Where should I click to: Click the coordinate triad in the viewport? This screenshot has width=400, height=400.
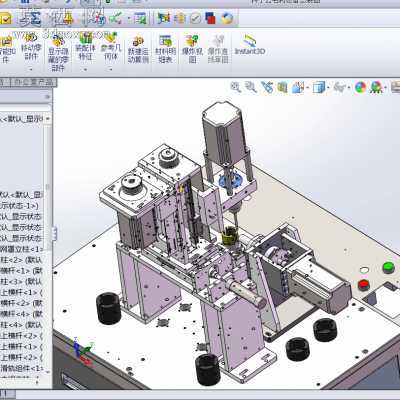point(82,352)
